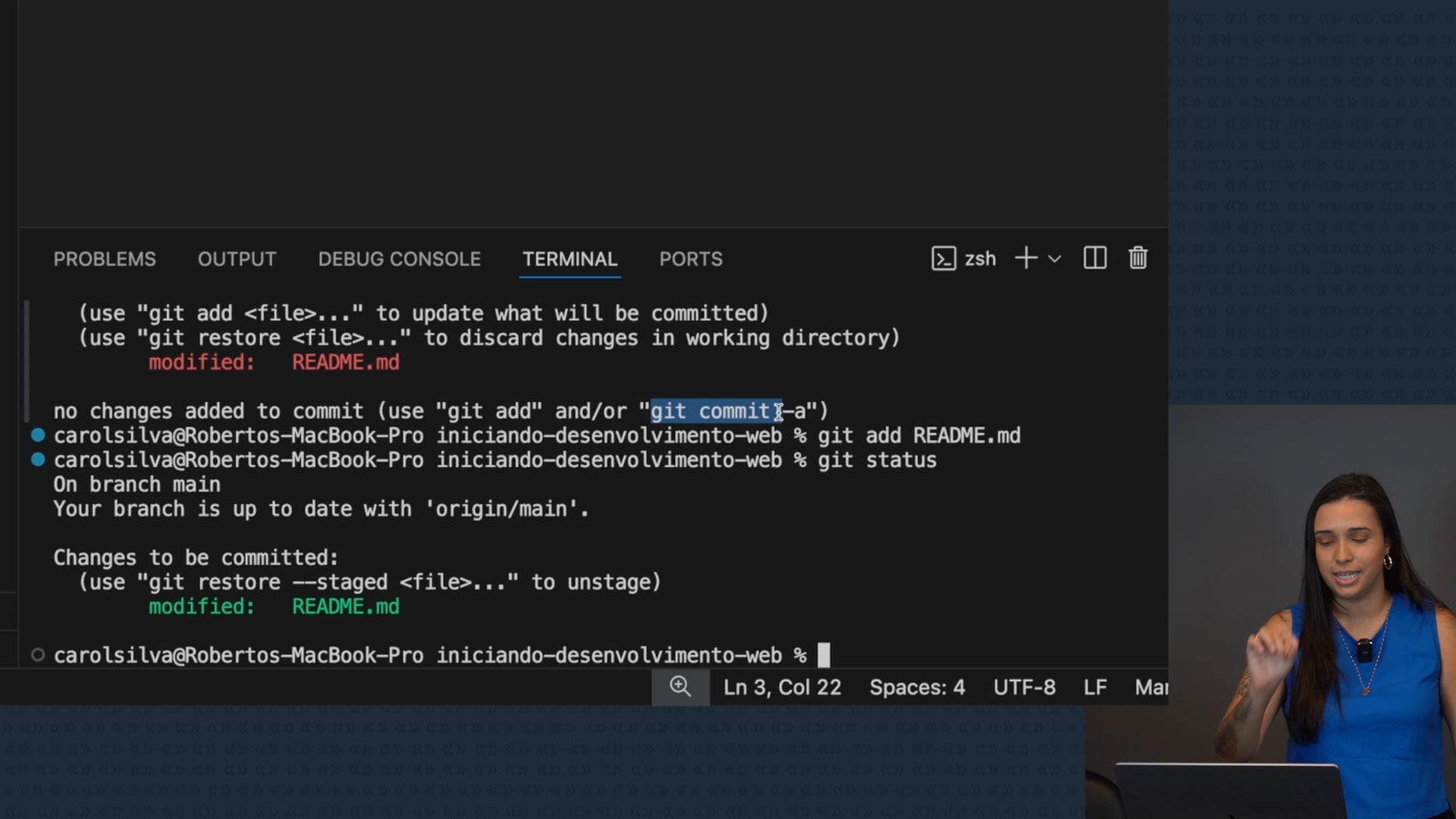Select the TERMINAL tab

pyautogui.click(x=570, y=259)
